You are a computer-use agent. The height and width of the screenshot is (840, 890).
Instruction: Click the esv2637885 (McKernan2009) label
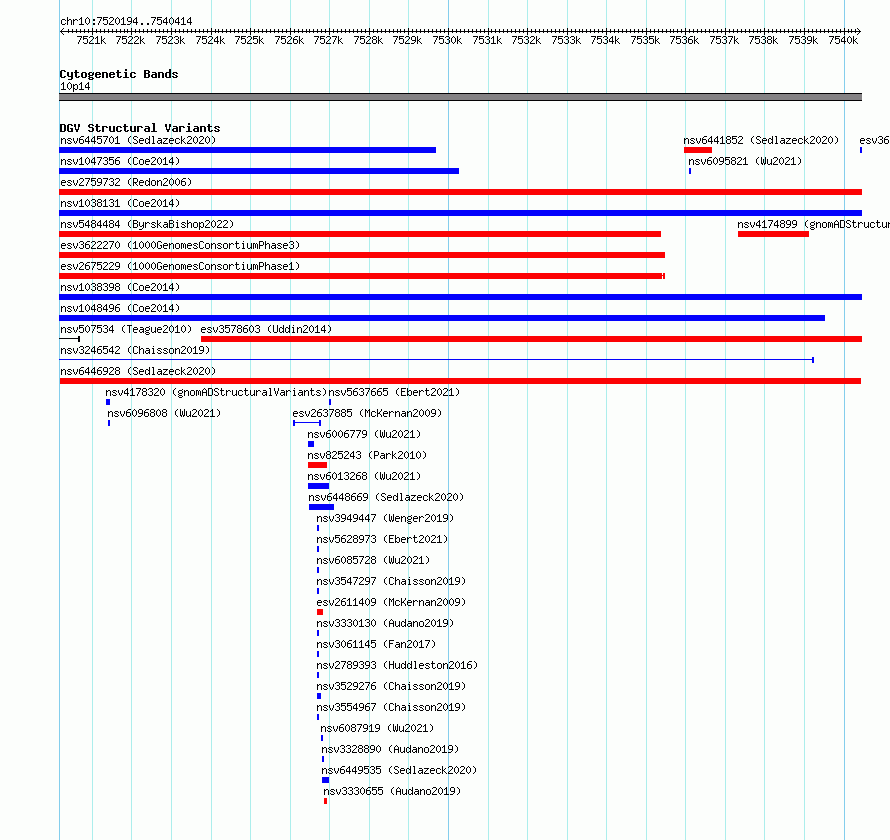(x=367, y=413)
